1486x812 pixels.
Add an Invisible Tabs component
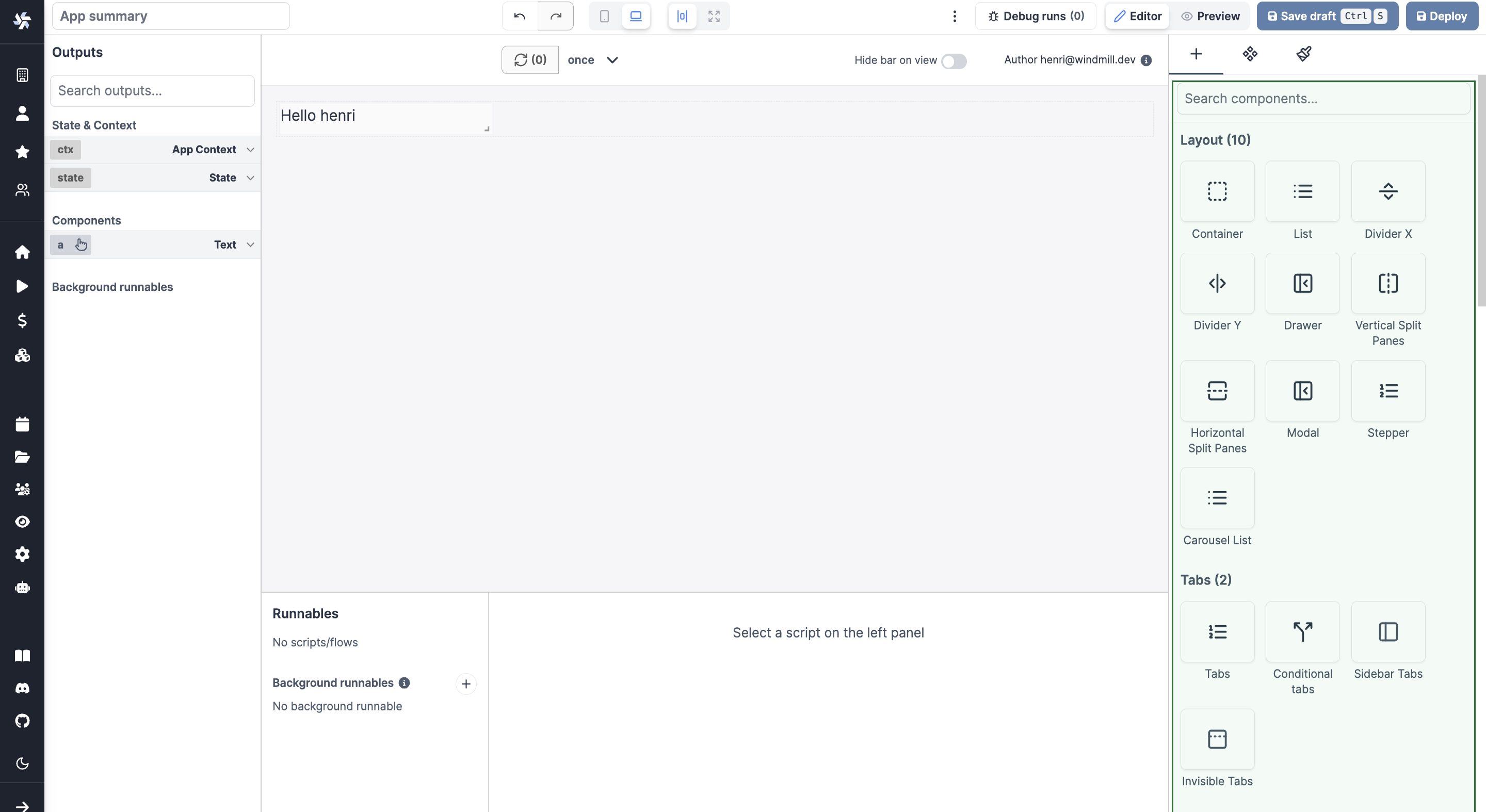click(x=1217, y=740)
